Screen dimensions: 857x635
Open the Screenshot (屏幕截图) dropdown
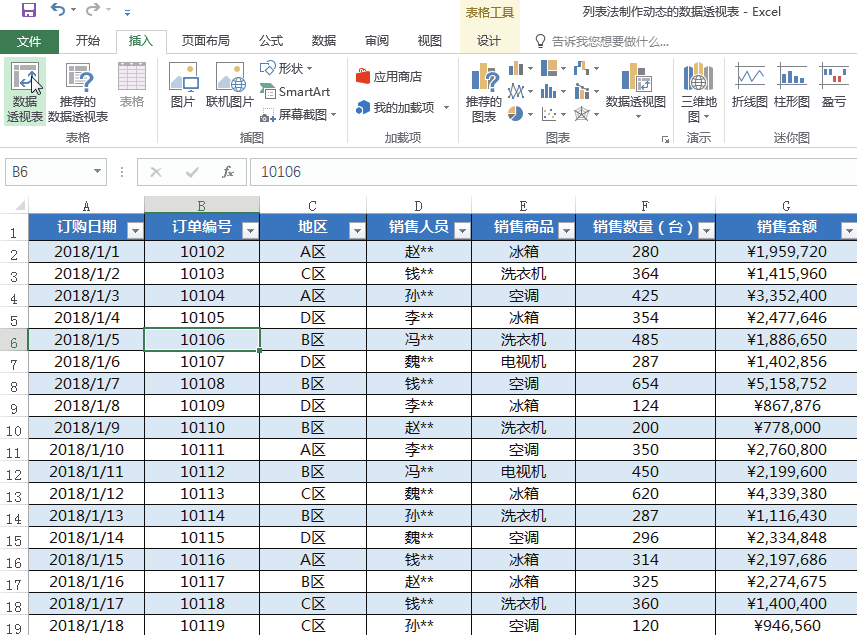[x=298, y=114]
